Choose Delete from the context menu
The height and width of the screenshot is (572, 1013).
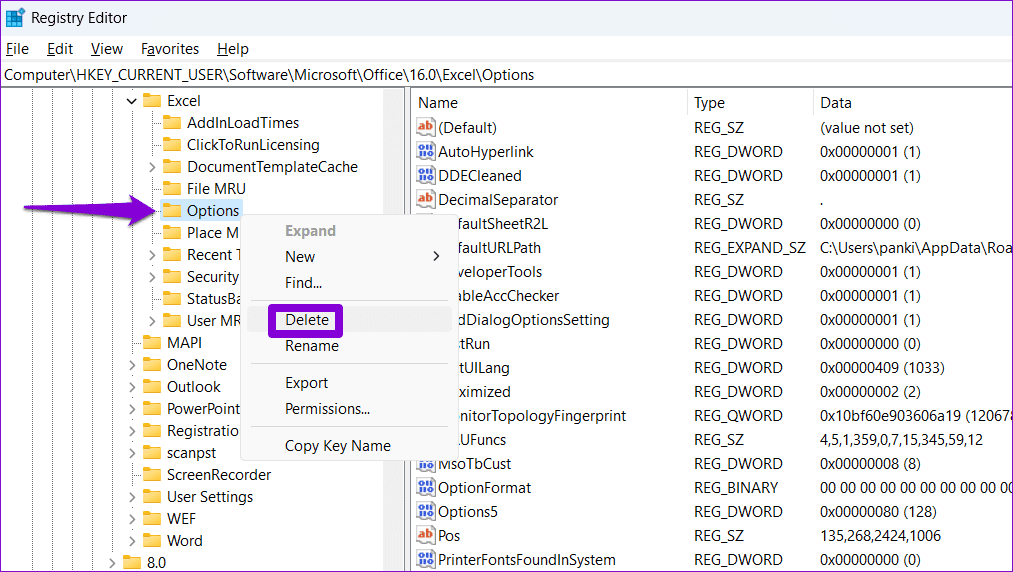point(349,320)
